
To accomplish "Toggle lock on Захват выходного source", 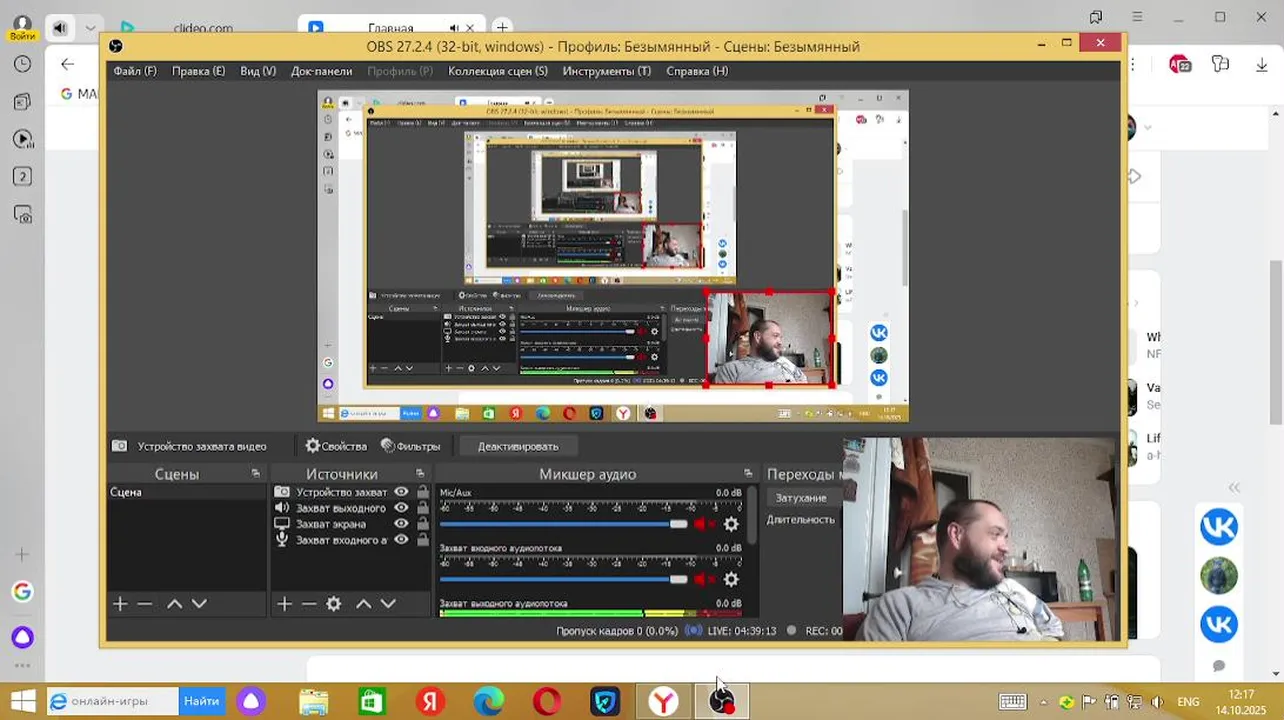I will (423, 508).
